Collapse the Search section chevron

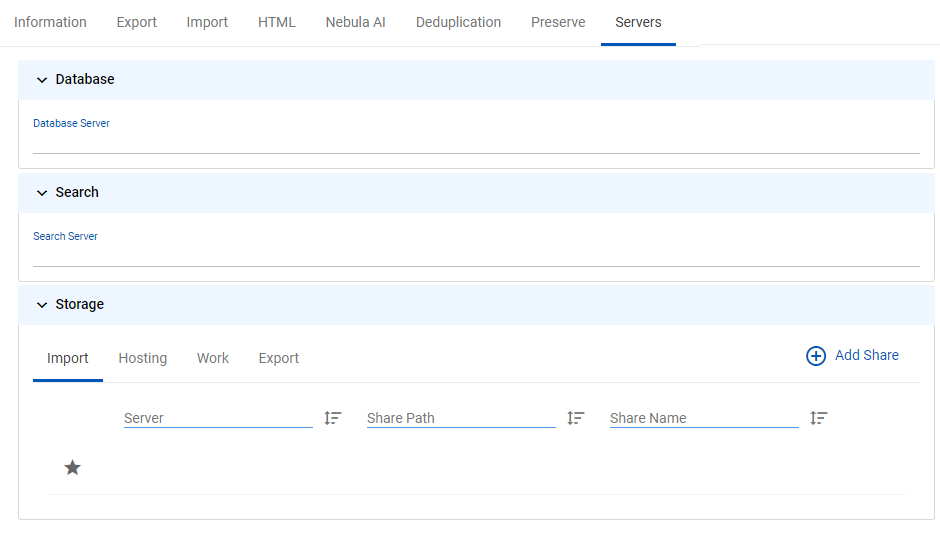(x=42, y=193)
